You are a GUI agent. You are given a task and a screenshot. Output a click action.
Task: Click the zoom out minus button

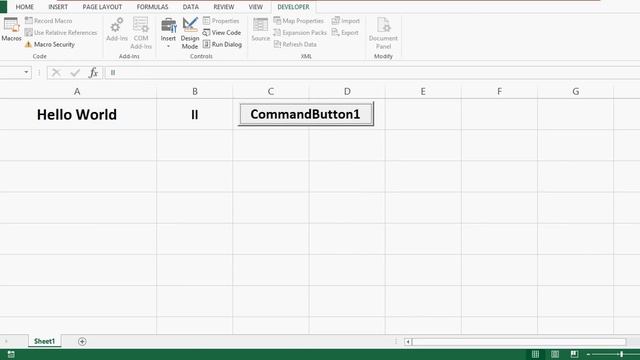[x=588, y=354]
